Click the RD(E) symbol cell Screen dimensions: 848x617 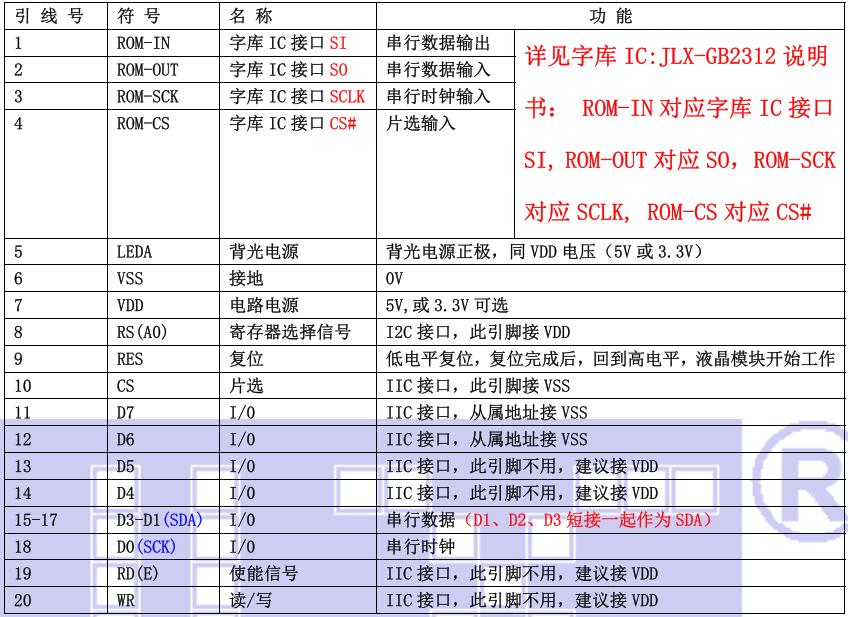point(137,573)
